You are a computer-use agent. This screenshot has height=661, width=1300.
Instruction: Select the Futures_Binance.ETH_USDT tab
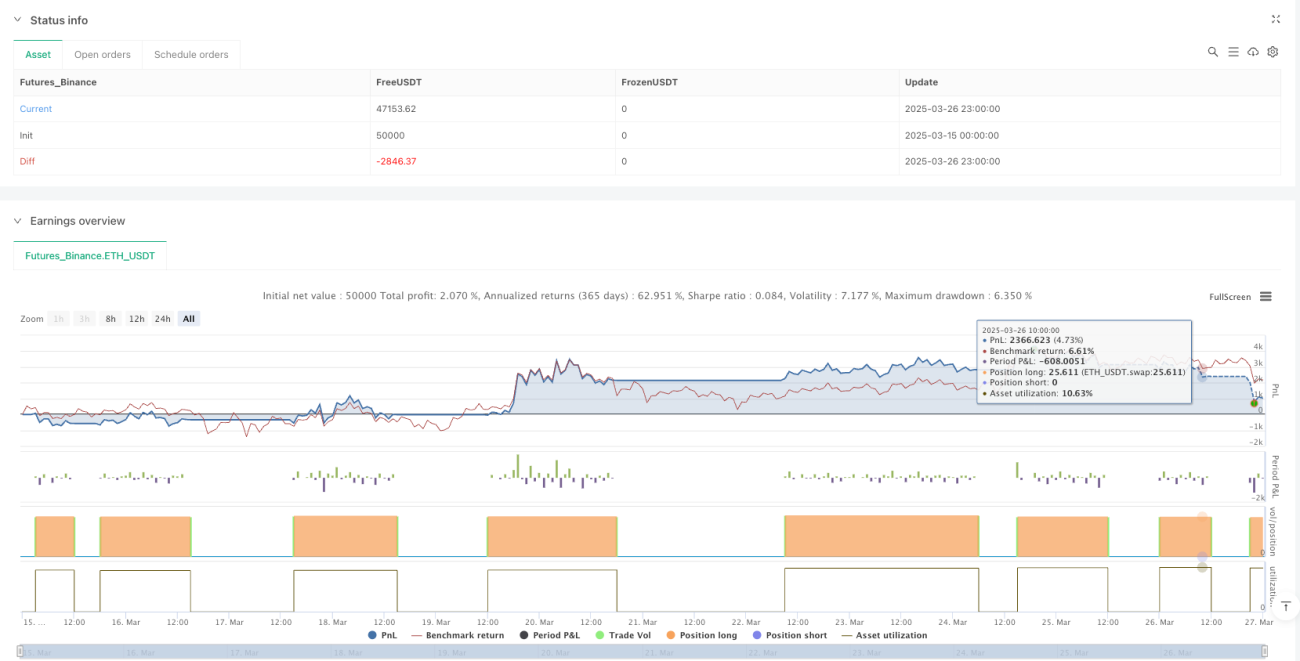pos(90,256)
